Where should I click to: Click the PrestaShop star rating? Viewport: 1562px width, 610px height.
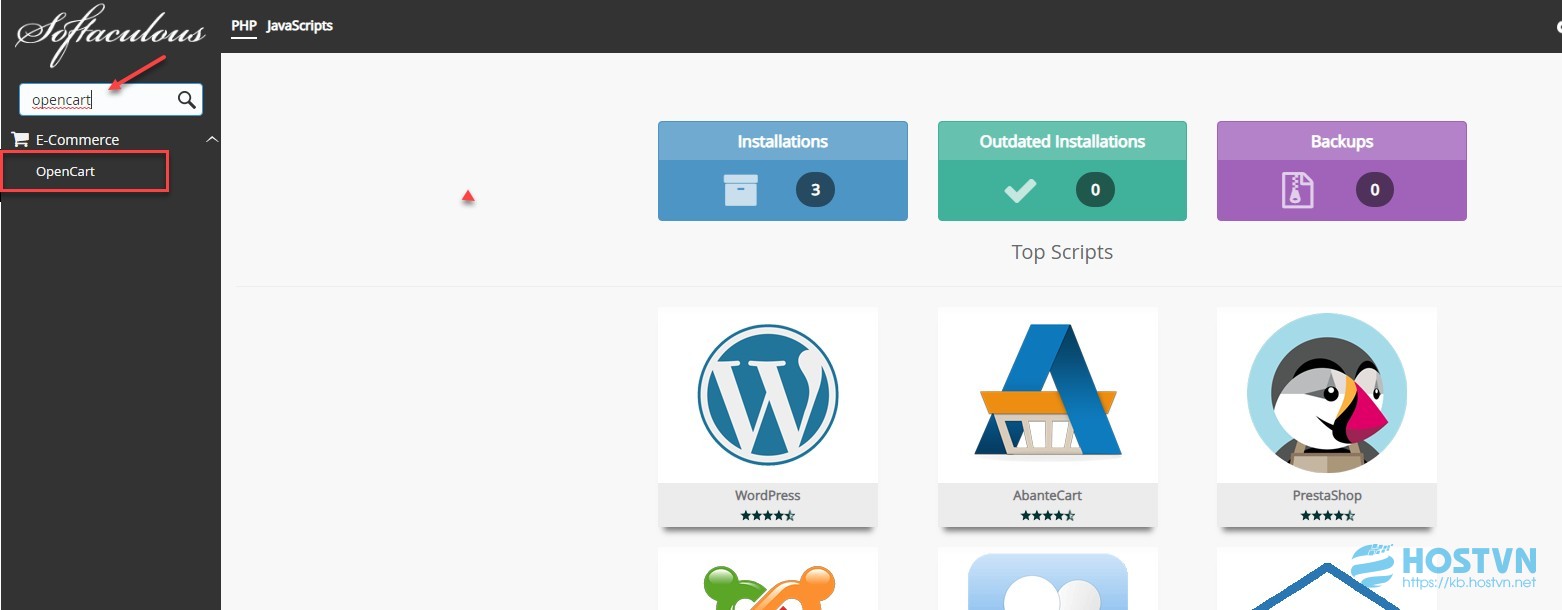tap(1327, 516)
